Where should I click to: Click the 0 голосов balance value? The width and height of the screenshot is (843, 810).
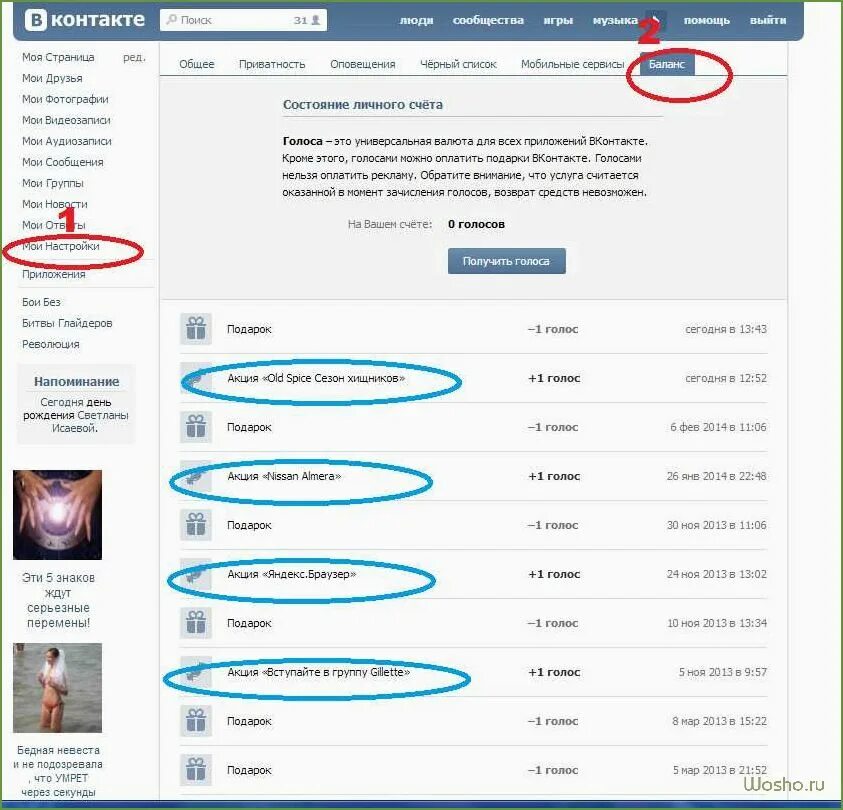[476, 224]
